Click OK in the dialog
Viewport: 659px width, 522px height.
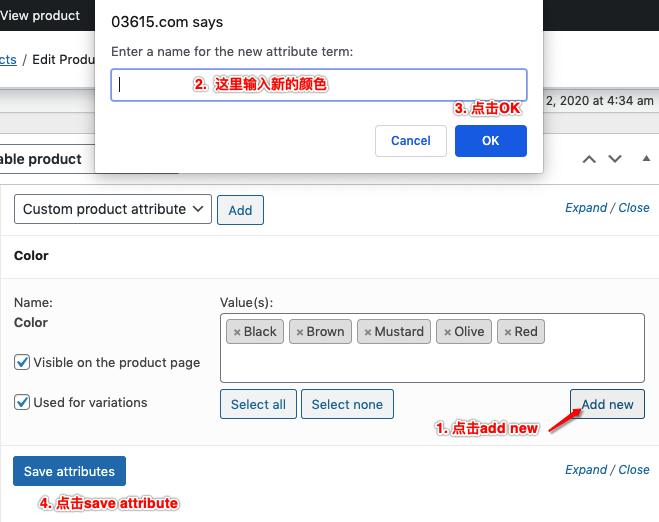tap(490, 141)
